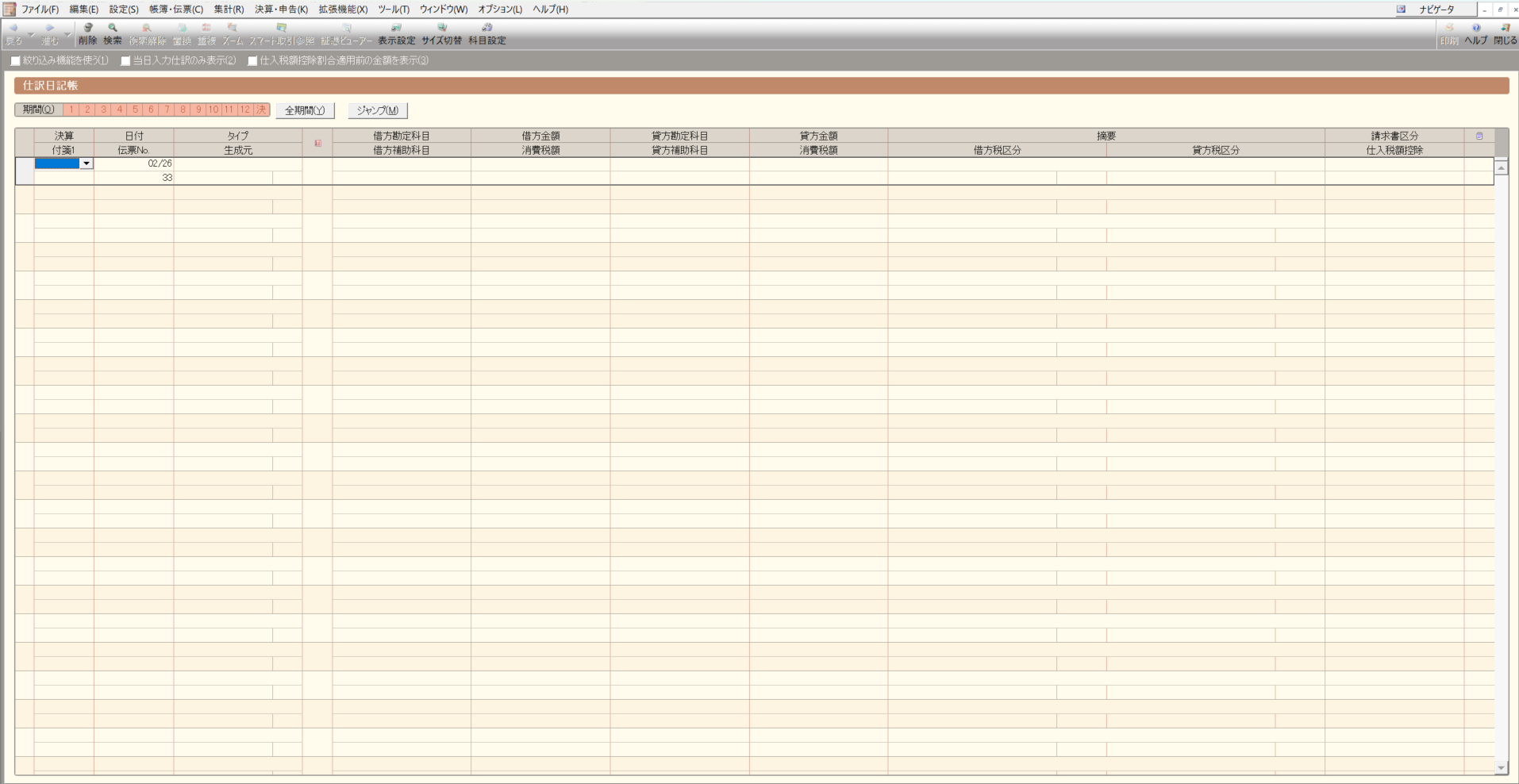Viewport: 1519px width, 784px height.
Task: Open the 進む history dropdown arrow
Action: (x=67, y=34)
